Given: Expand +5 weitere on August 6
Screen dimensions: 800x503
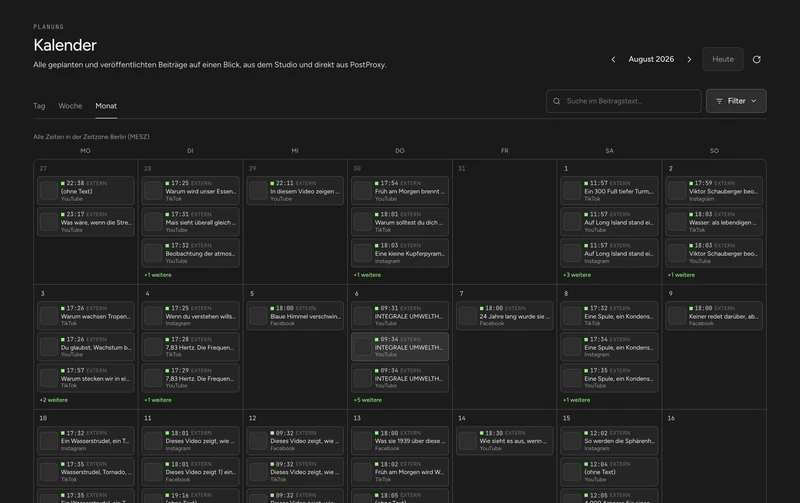Looking at the screenshot, I should coord(368,400).
